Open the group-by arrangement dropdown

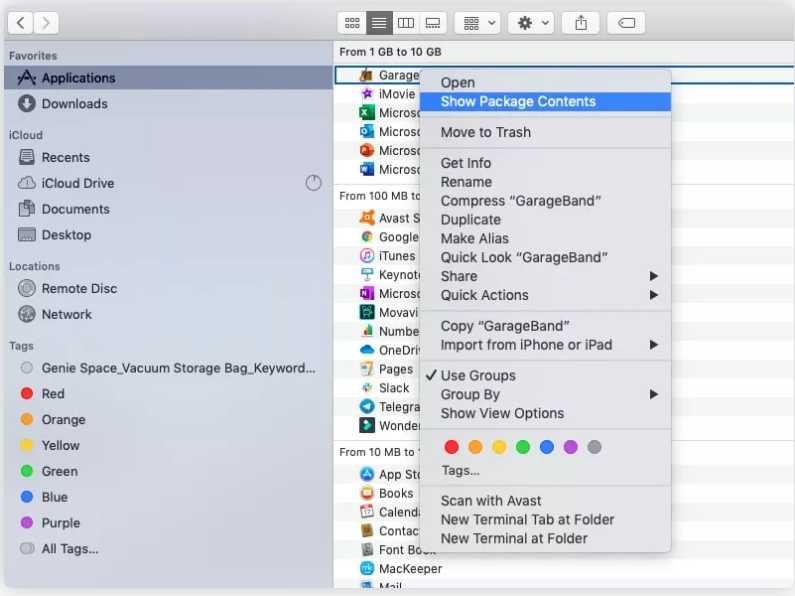(478, 23)
